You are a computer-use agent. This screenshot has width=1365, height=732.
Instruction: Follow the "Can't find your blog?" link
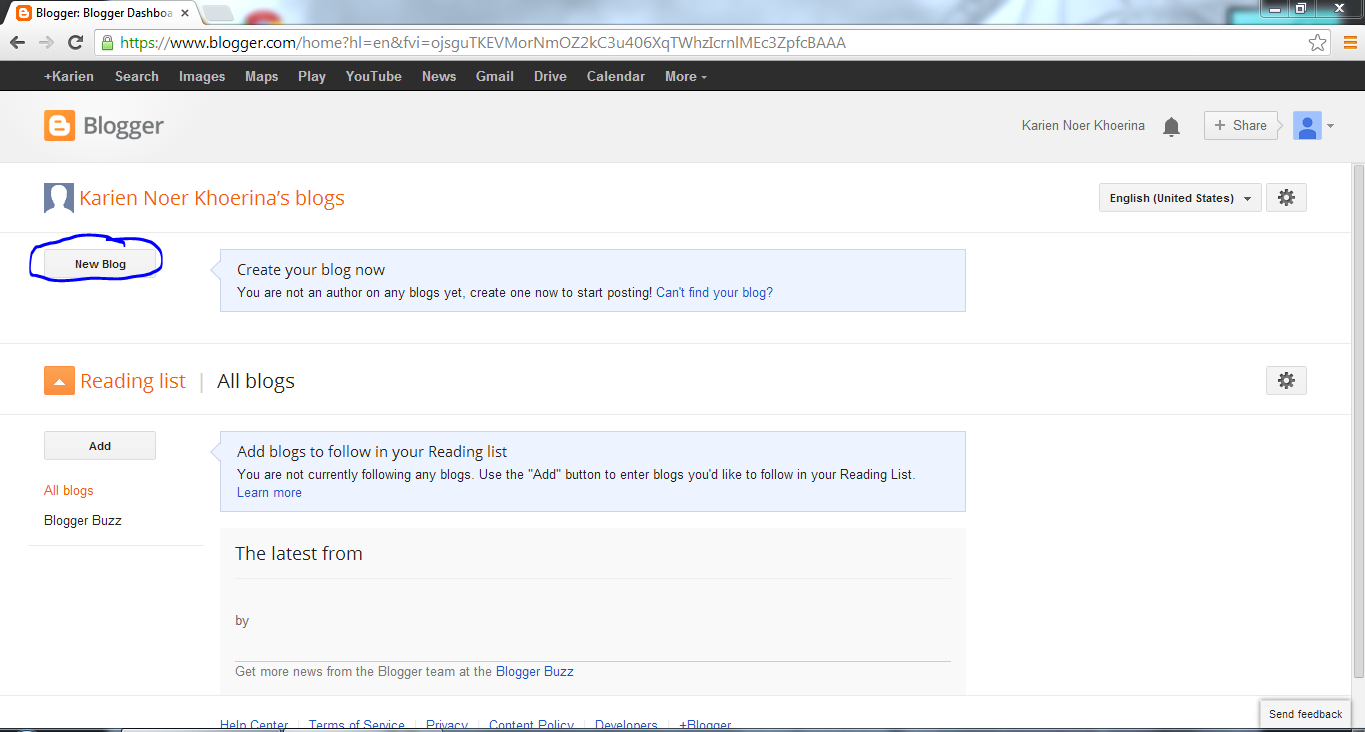713,292
